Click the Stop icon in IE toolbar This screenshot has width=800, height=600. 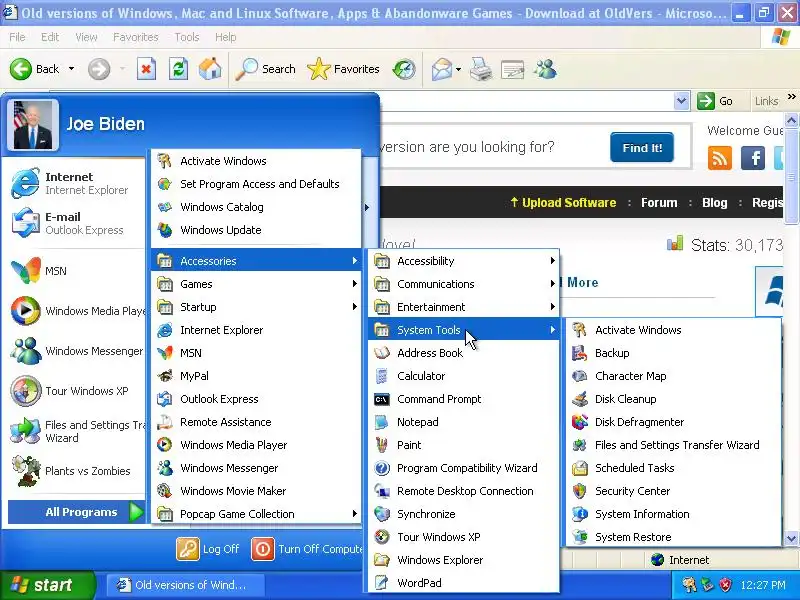point(146,69)
